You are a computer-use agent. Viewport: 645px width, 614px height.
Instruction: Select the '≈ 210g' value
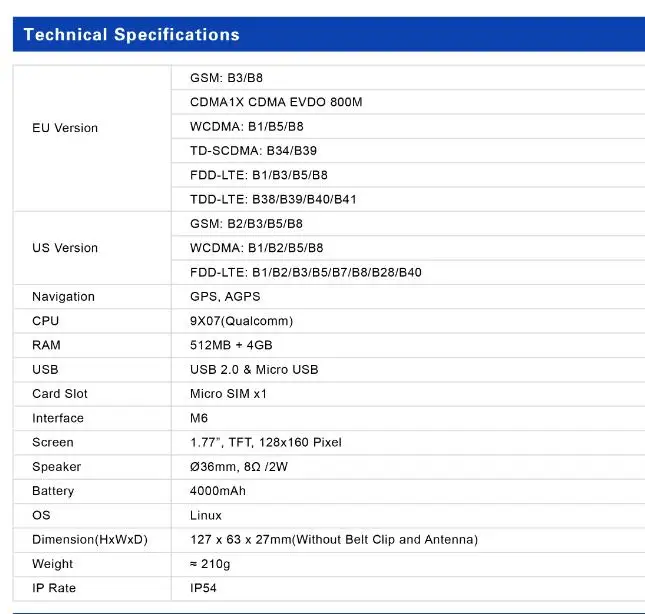(210, 564)
